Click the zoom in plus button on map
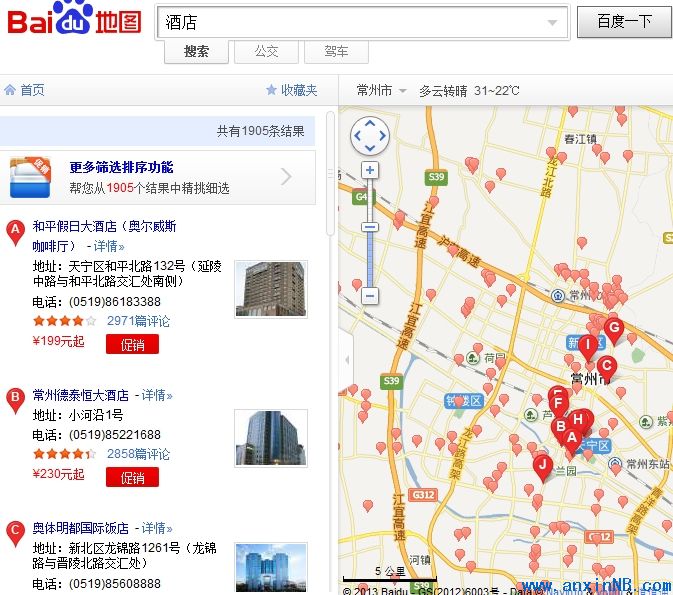673x595 pixels. 370,171
